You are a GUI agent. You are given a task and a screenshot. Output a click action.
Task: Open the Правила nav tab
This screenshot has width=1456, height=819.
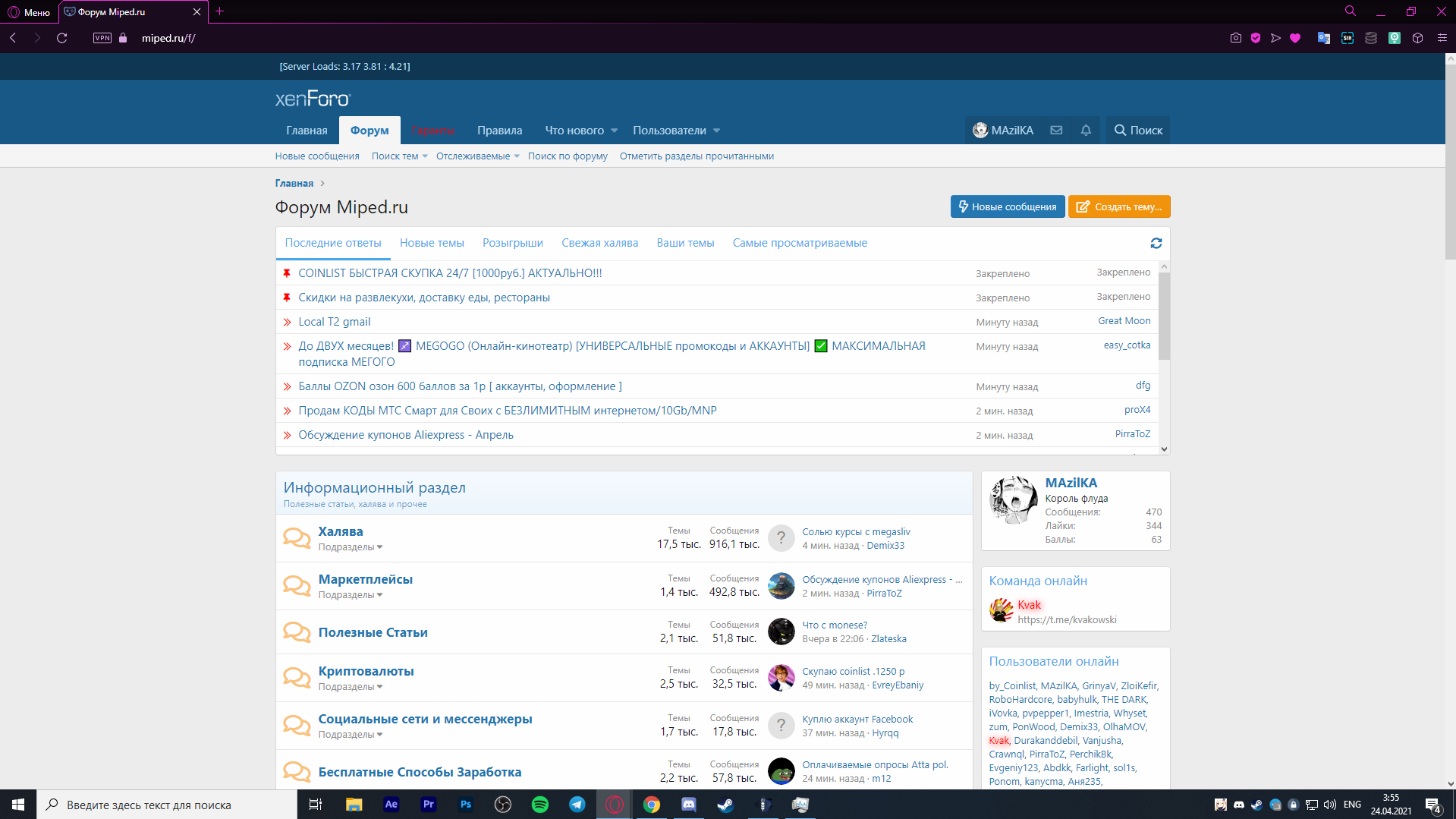point(499,131)
